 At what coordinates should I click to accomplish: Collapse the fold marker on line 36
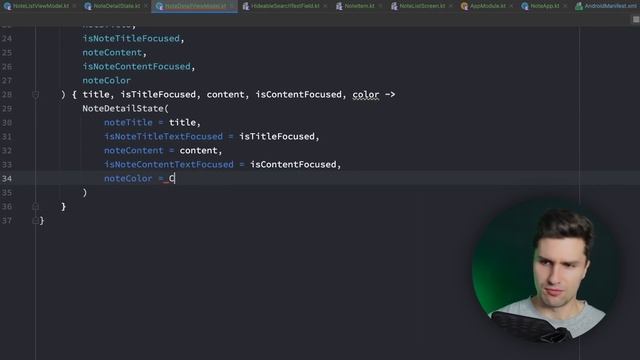(36, 207)
